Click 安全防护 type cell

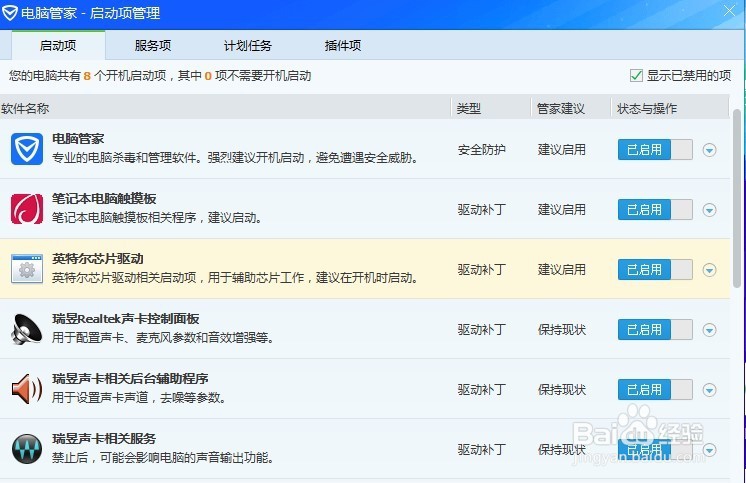tap(481, 149)
